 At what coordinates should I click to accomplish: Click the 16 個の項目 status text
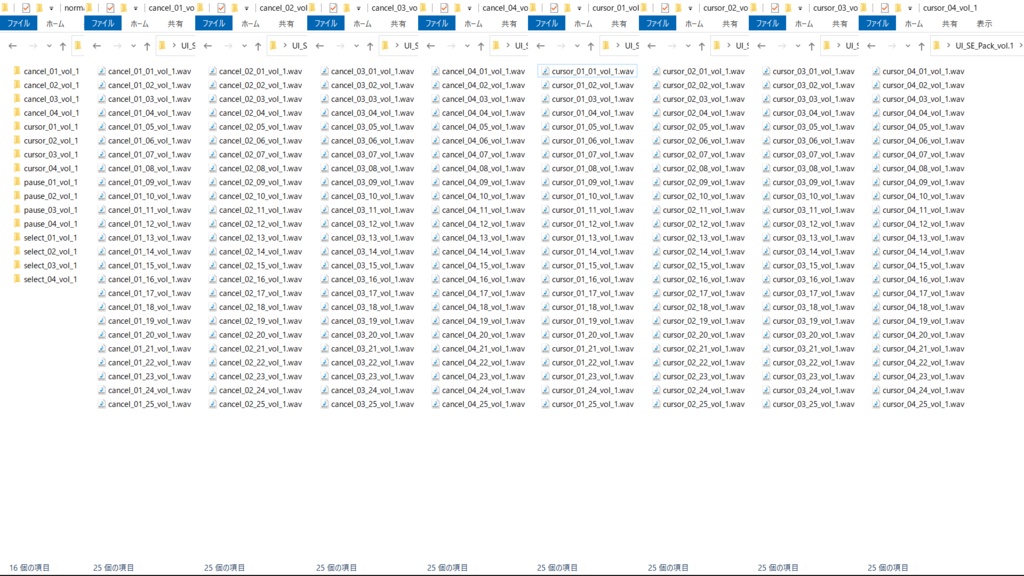[29, 568]
